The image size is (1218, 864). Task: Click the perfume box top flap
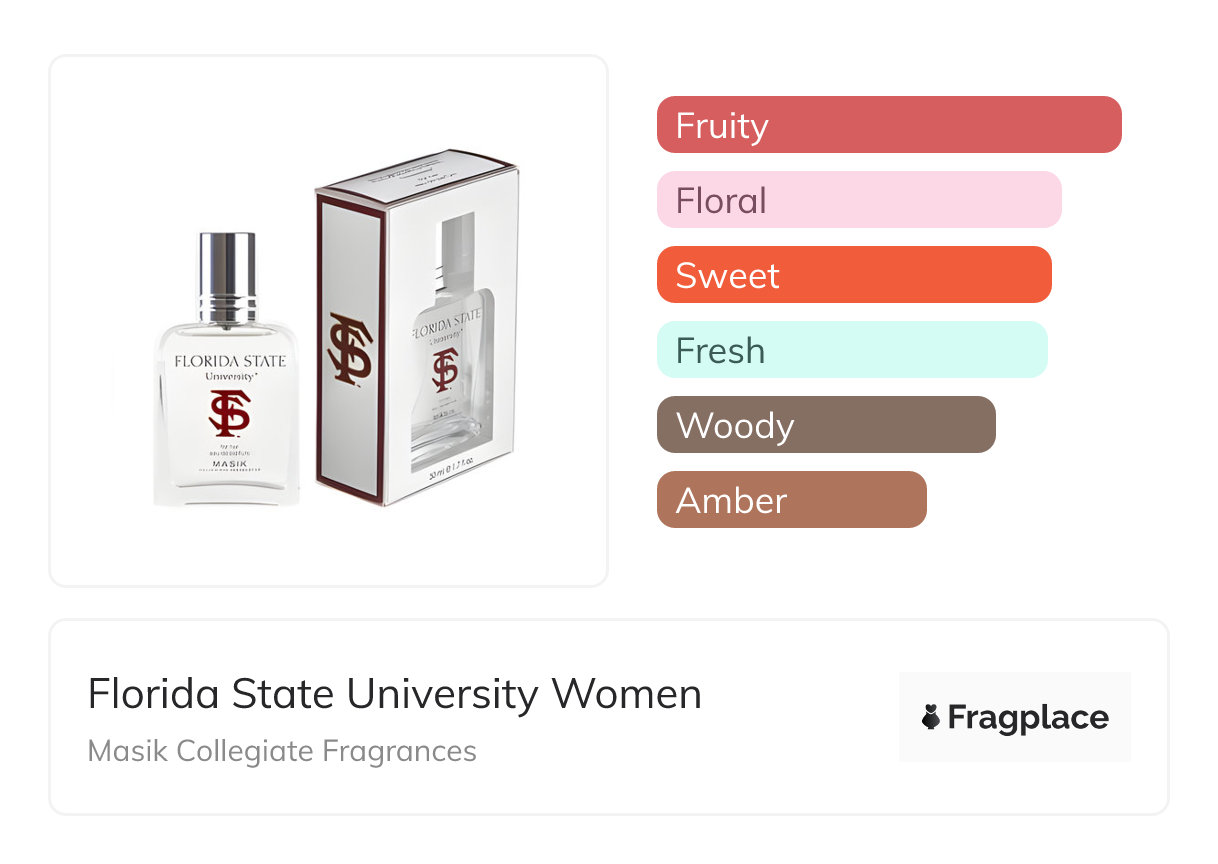coord(420,172)
